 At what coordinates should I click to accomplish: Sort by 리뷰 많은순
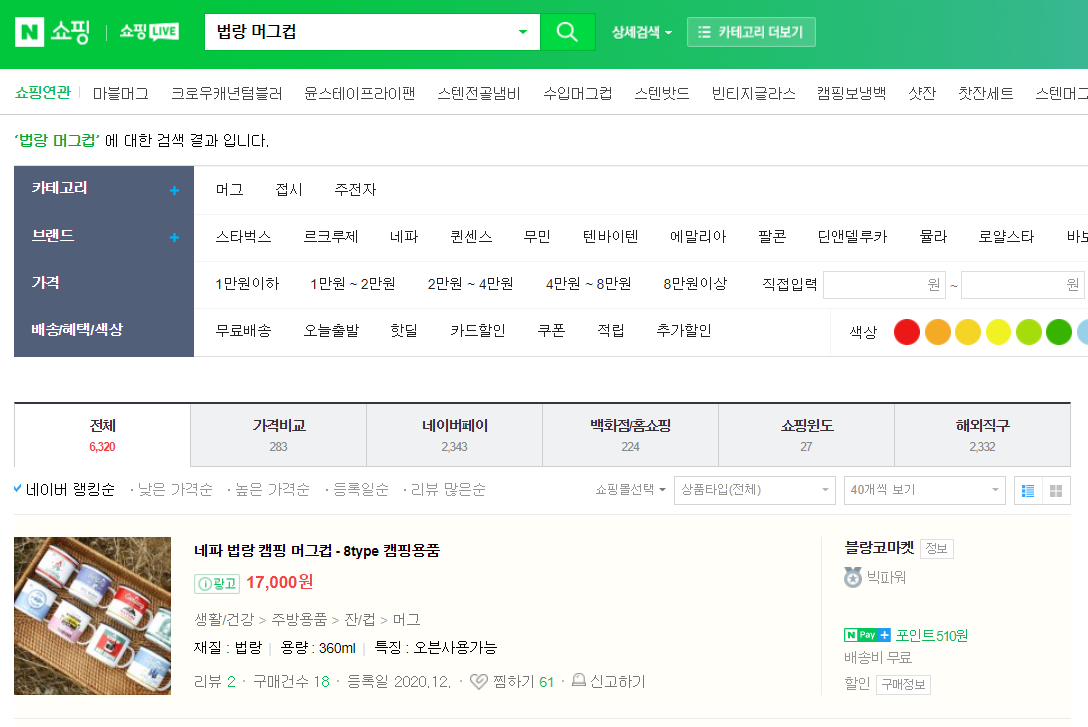point(448,490)
